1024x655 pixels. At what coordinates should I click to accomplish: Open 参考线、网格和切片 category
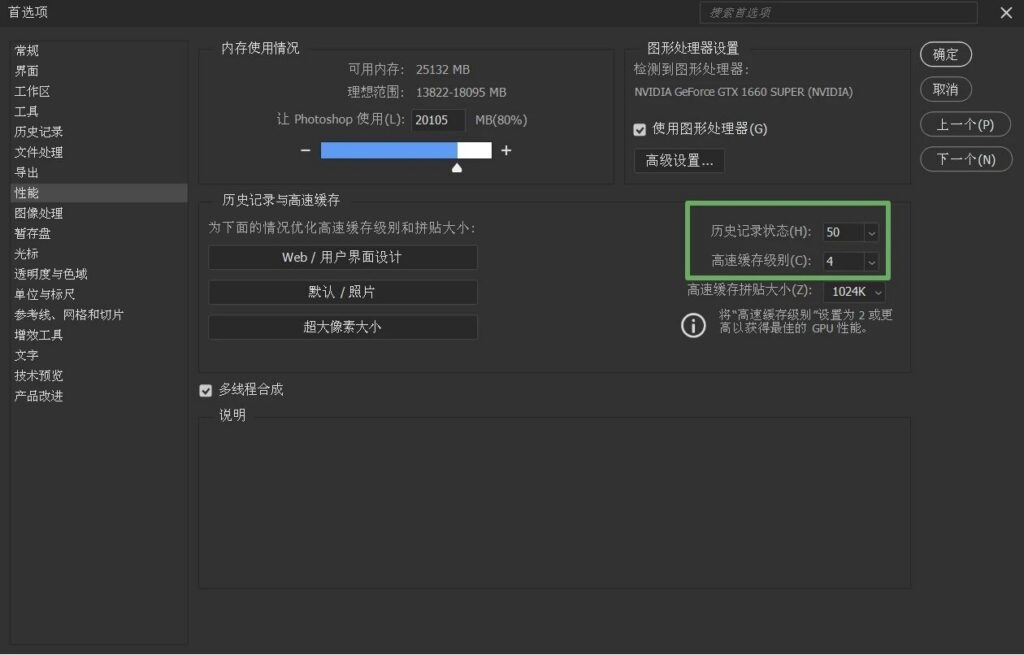coord(69,314)
